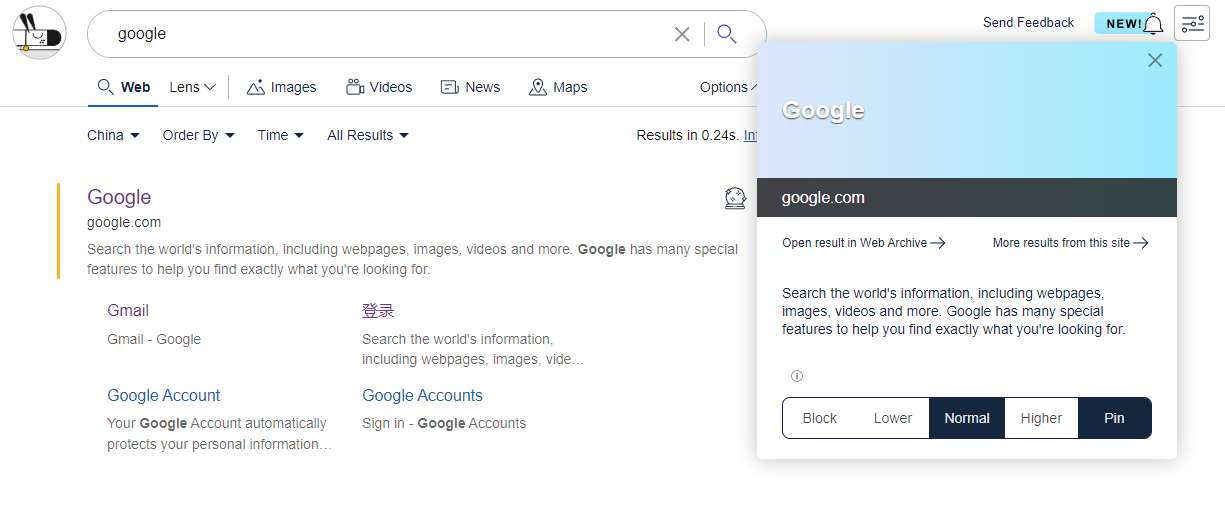Set google.com ranking to Block
The width and height of the screenshot is (1225, 509).
819,418
